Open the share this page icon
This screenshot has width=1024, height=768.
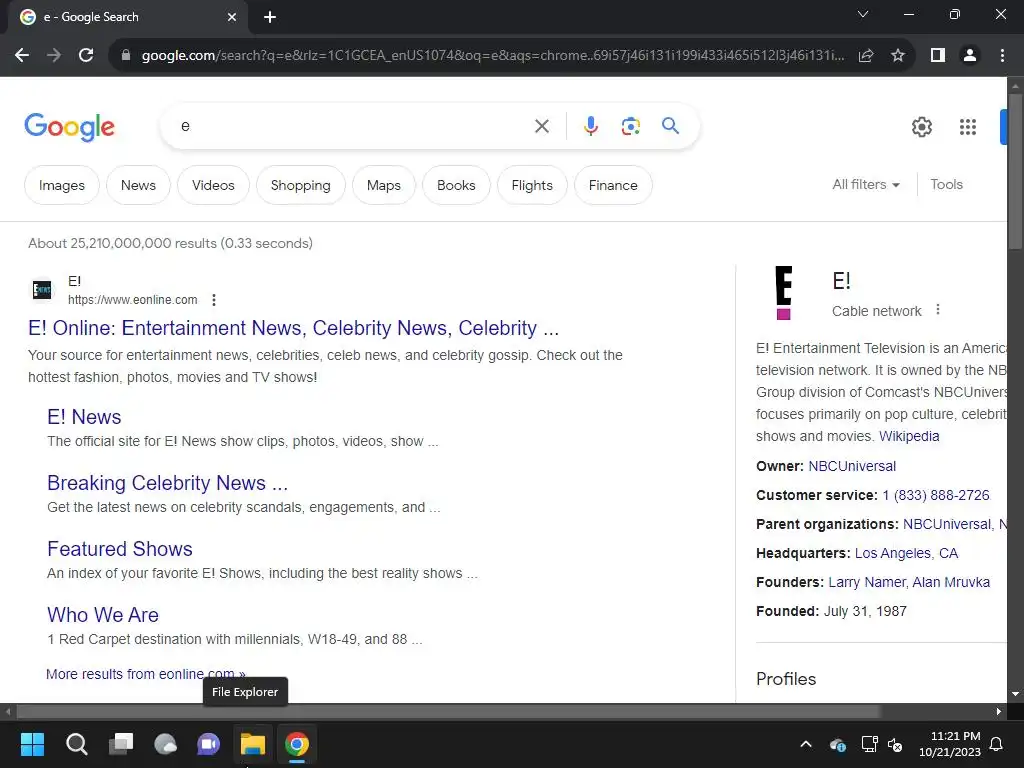pos(866,56)
